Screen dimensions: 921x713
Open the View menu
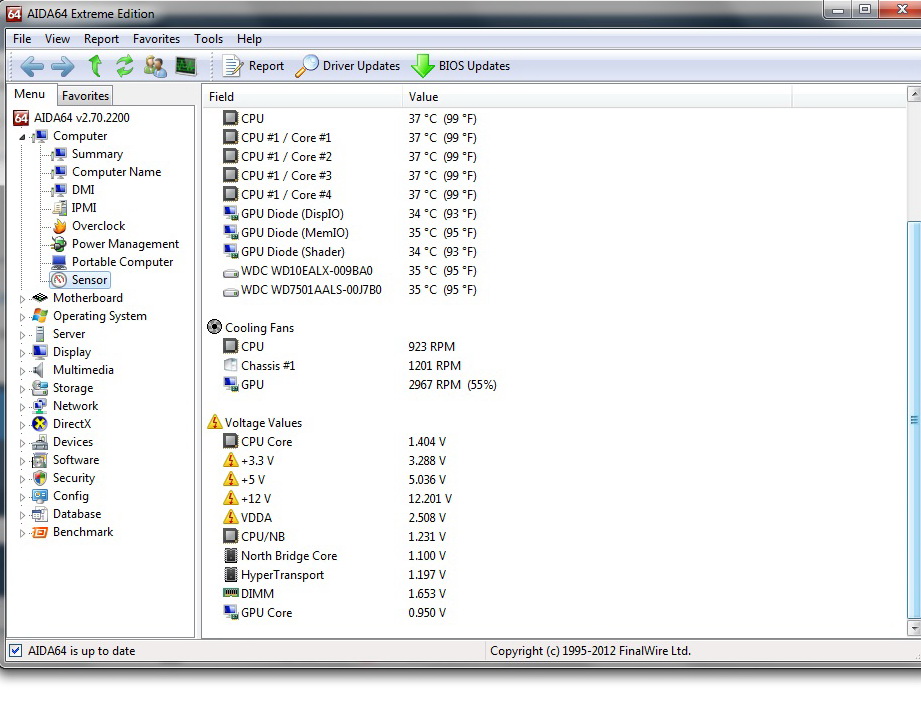click(x=57, y=39)
